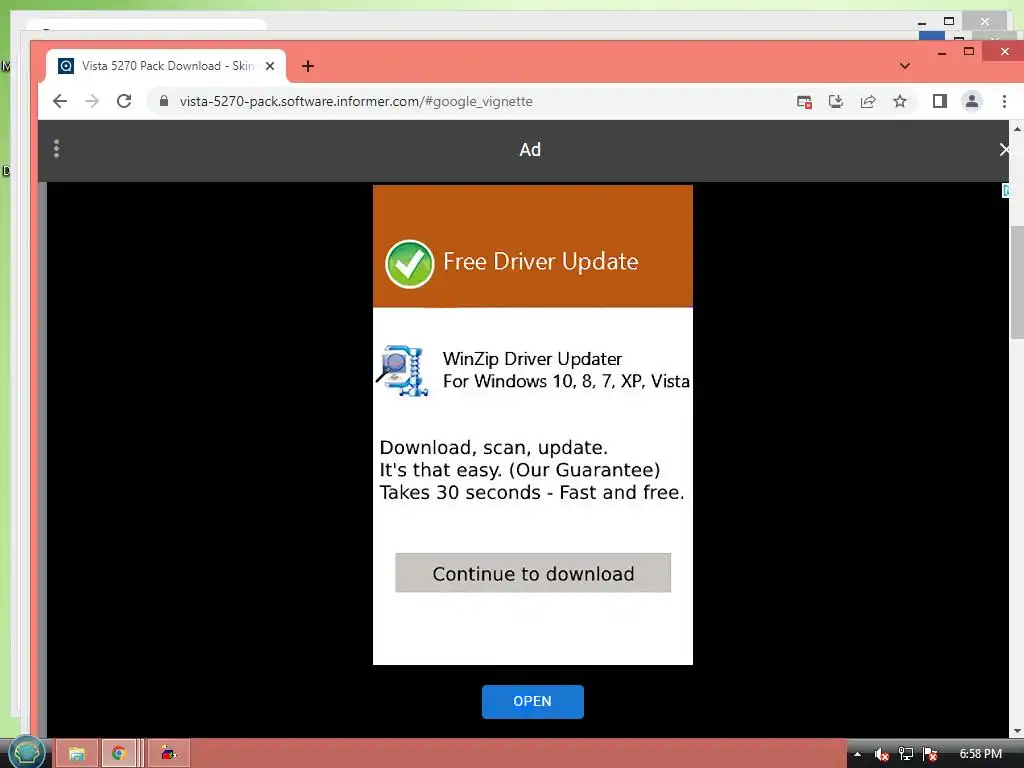Click the Free Driver Update heading
This screenshot has height=768, width=1024.
coord(541,262)
